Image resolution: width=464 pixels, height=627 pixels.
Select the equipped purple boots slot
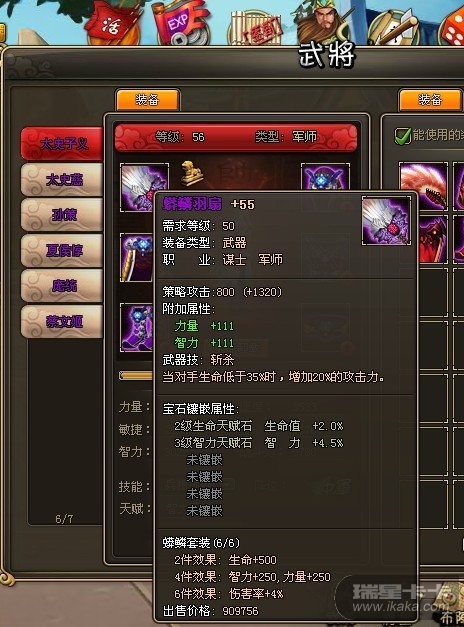(137, 327)
